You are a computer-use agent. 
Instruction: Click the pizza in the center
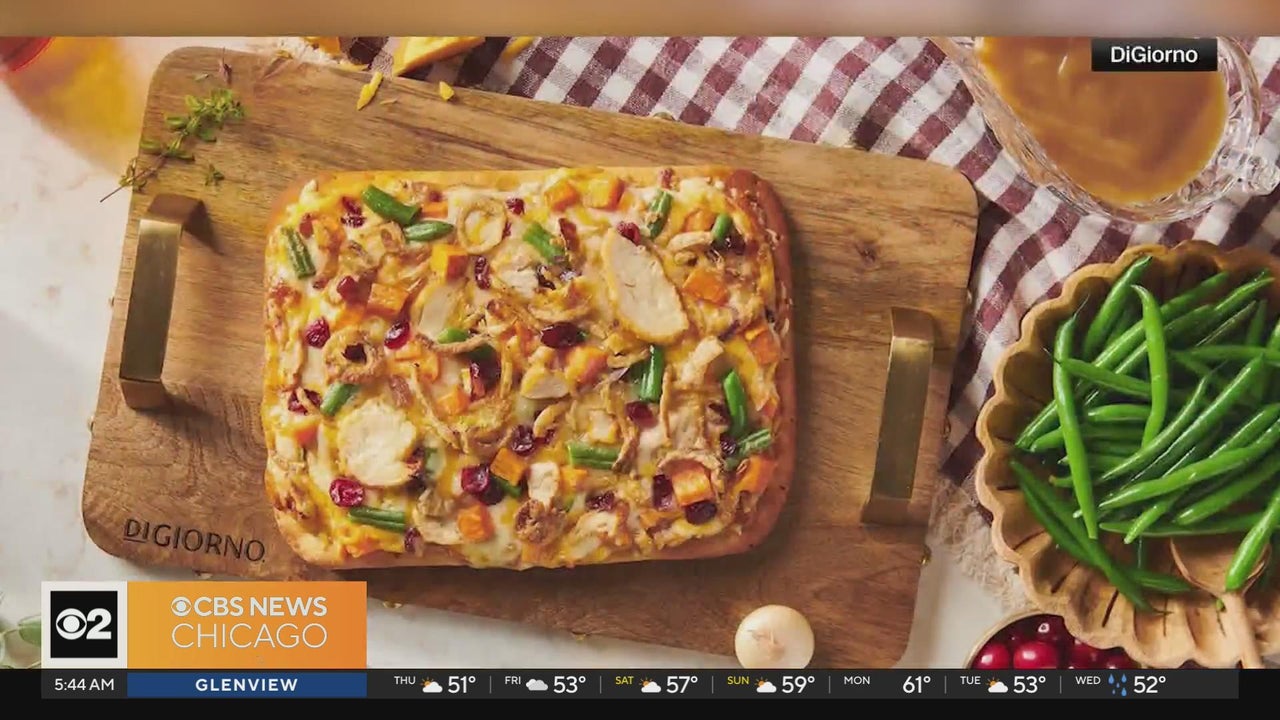[527, 365]
